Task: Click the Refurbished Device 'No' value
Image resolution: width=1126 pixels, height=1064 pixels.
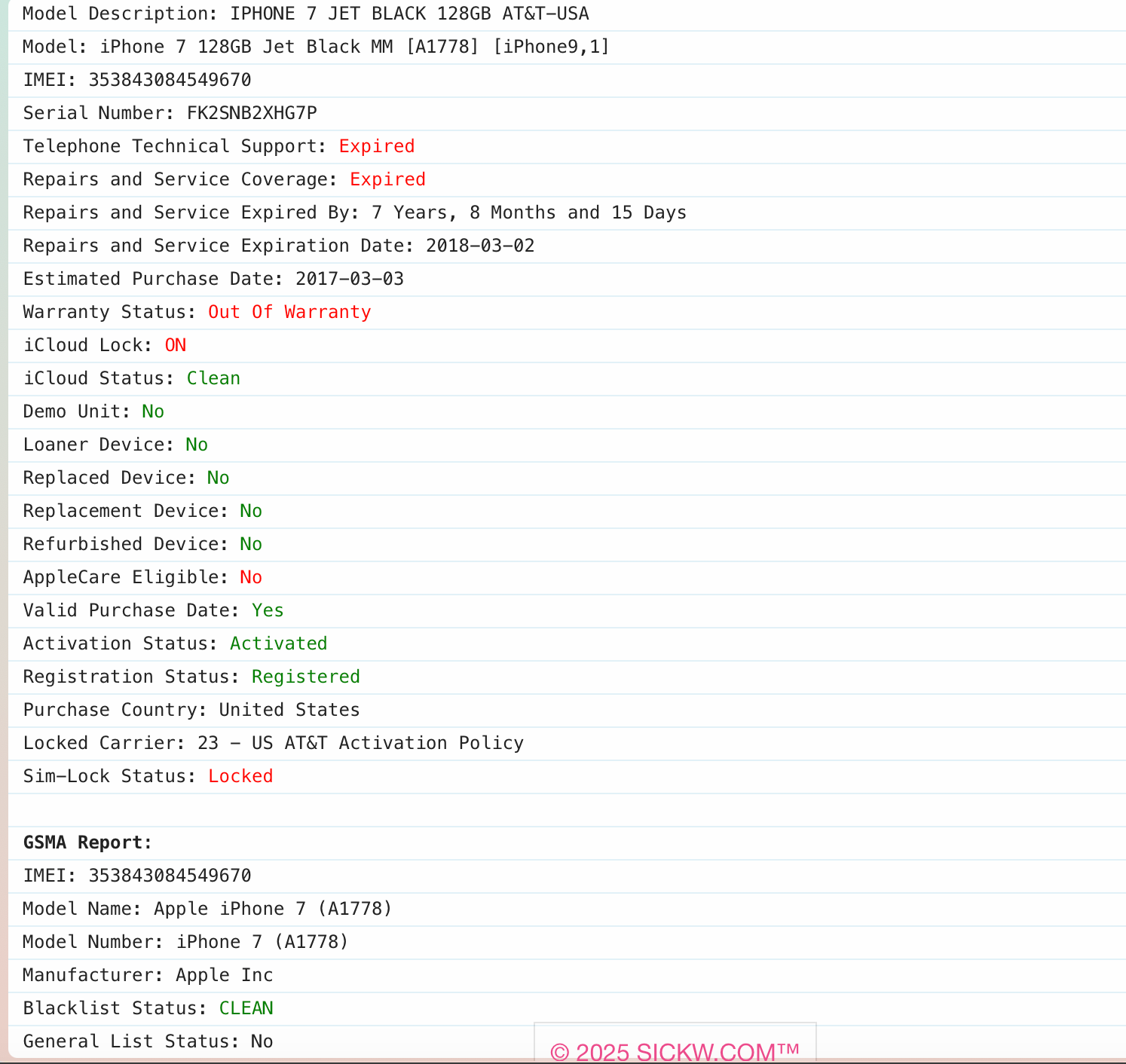Action: tap(251, 544)
